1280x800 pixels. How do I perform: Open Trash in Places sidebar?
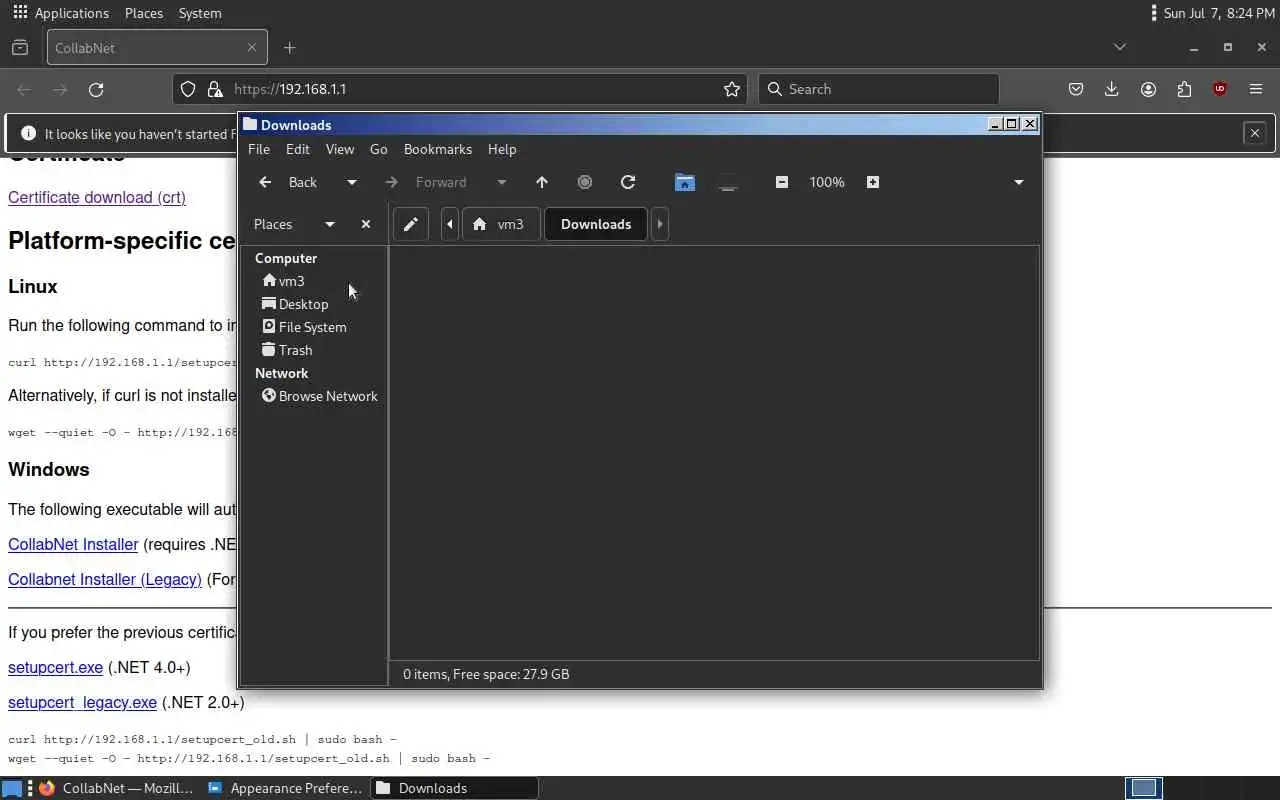click(x=287, y=350)
